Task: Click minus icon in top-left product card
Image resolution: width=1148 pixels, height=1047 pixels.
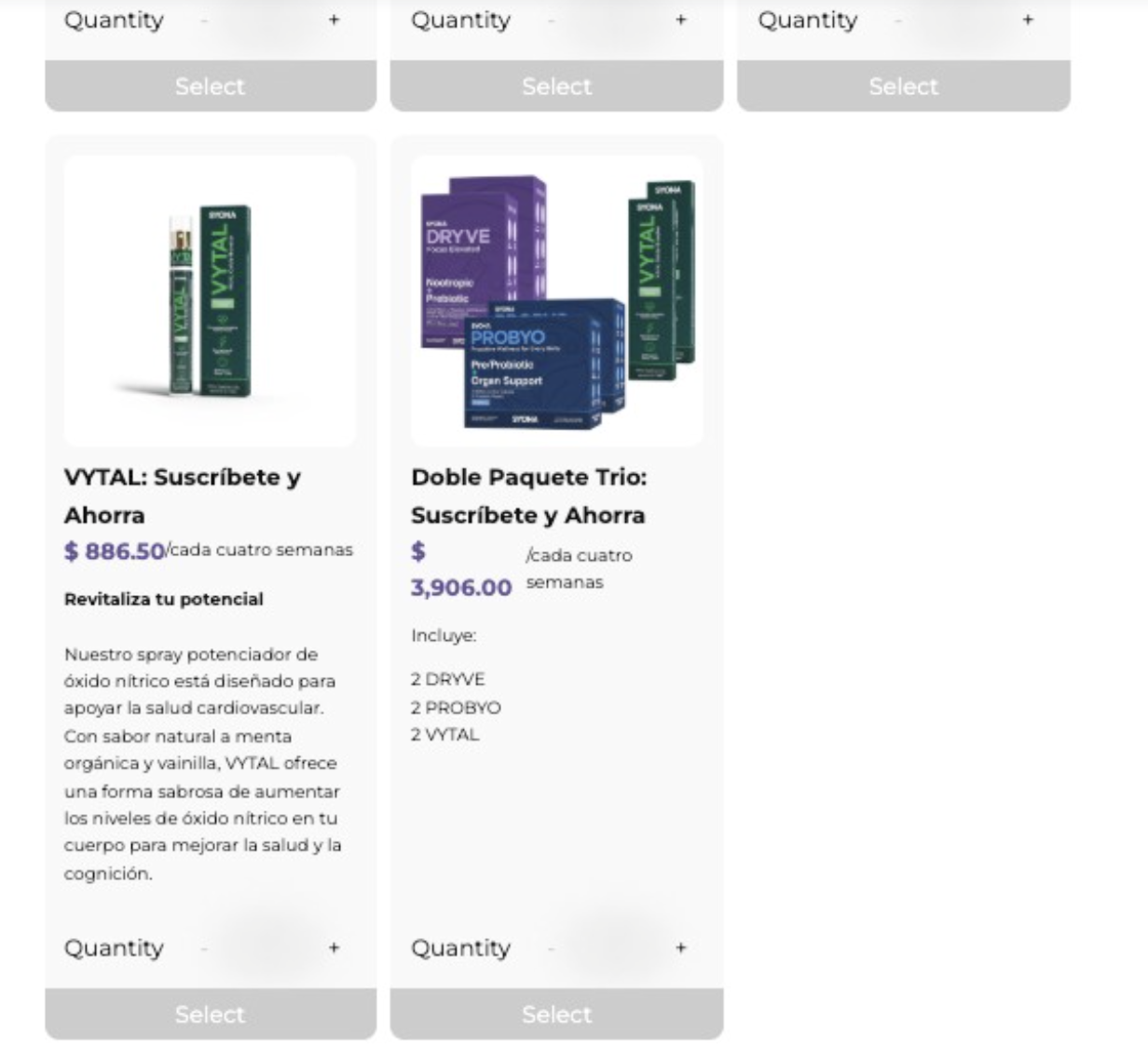Action: point(204,20)
